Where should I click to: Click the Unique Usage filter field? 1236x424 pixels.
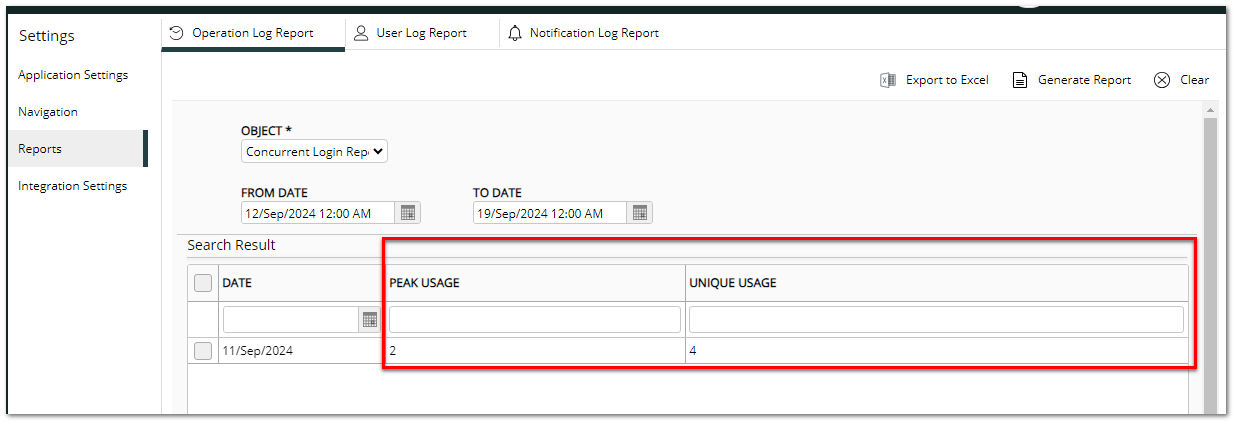[936, 319]
